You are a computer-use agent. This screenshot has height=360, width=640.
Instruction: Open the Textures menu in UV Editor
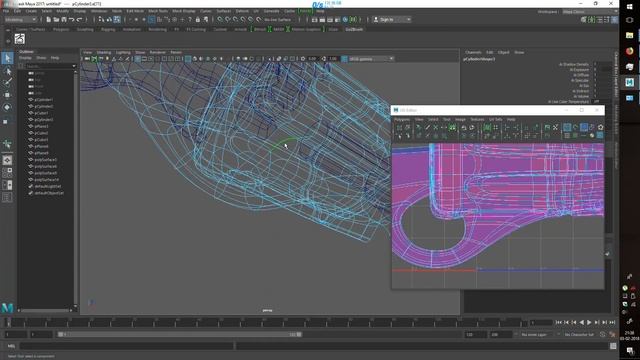pyautogui.click(x=477, y=119)
